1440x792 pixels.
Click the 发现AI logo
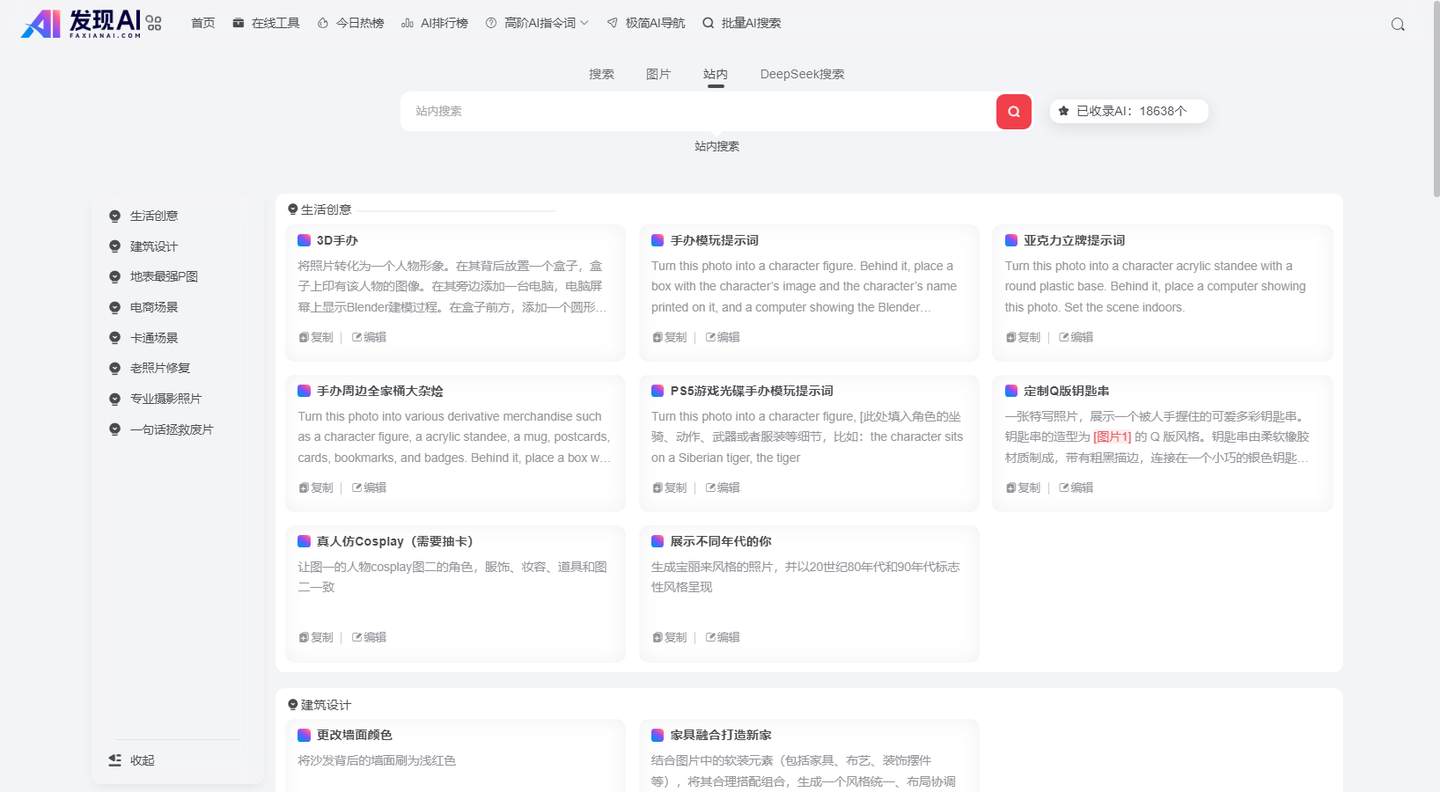point(81,23)
